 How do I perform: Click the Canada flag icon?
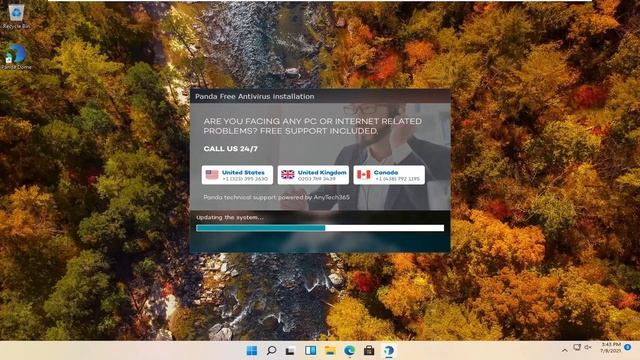coord(364,175)
